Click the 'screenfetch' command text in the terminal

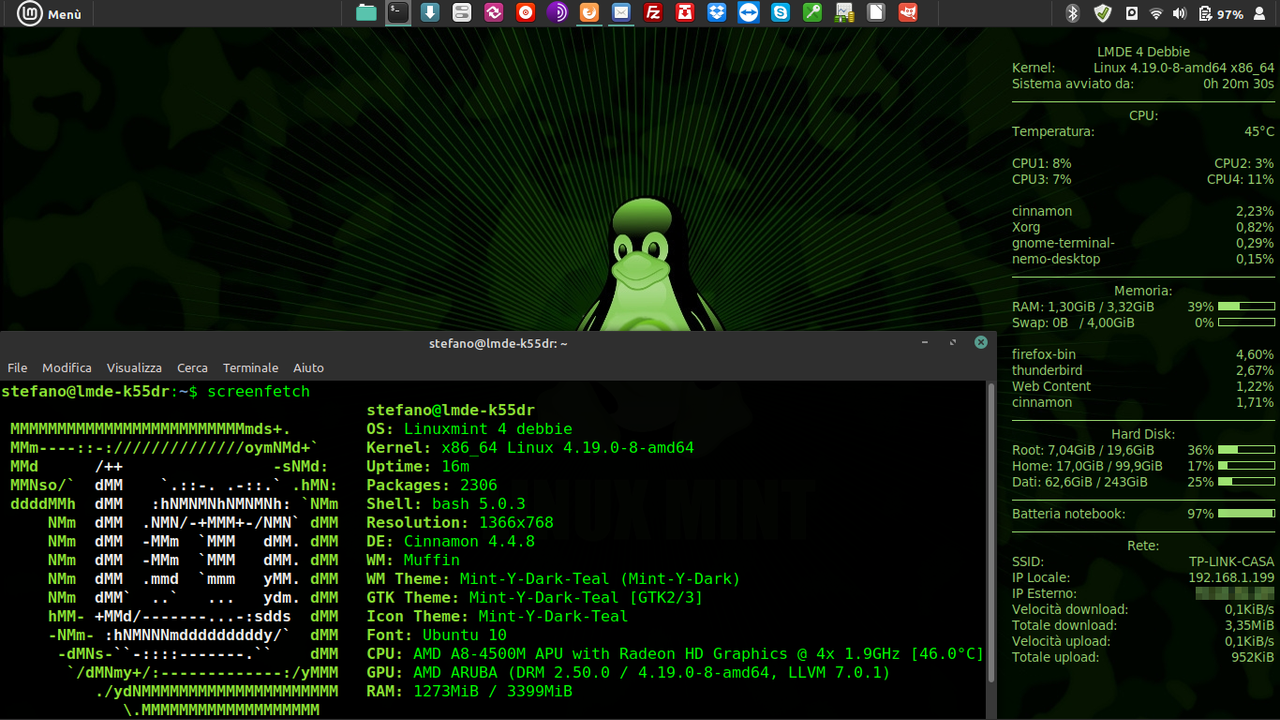(x=258, y=391)
